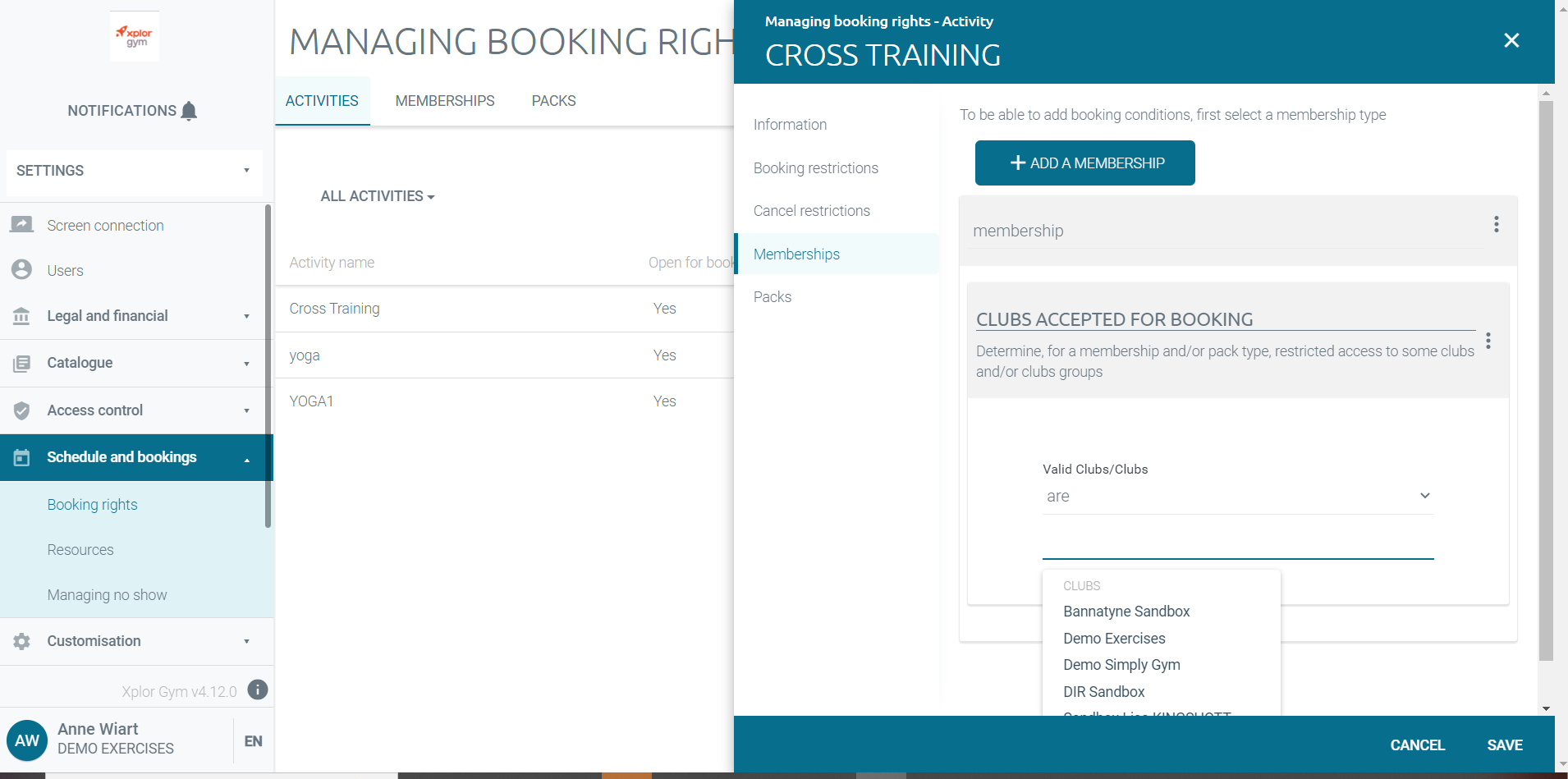Select Bannatyne Sandbox club option
The height and width of the screenshot is (779, 1568).
click(x=1126, y=612)
